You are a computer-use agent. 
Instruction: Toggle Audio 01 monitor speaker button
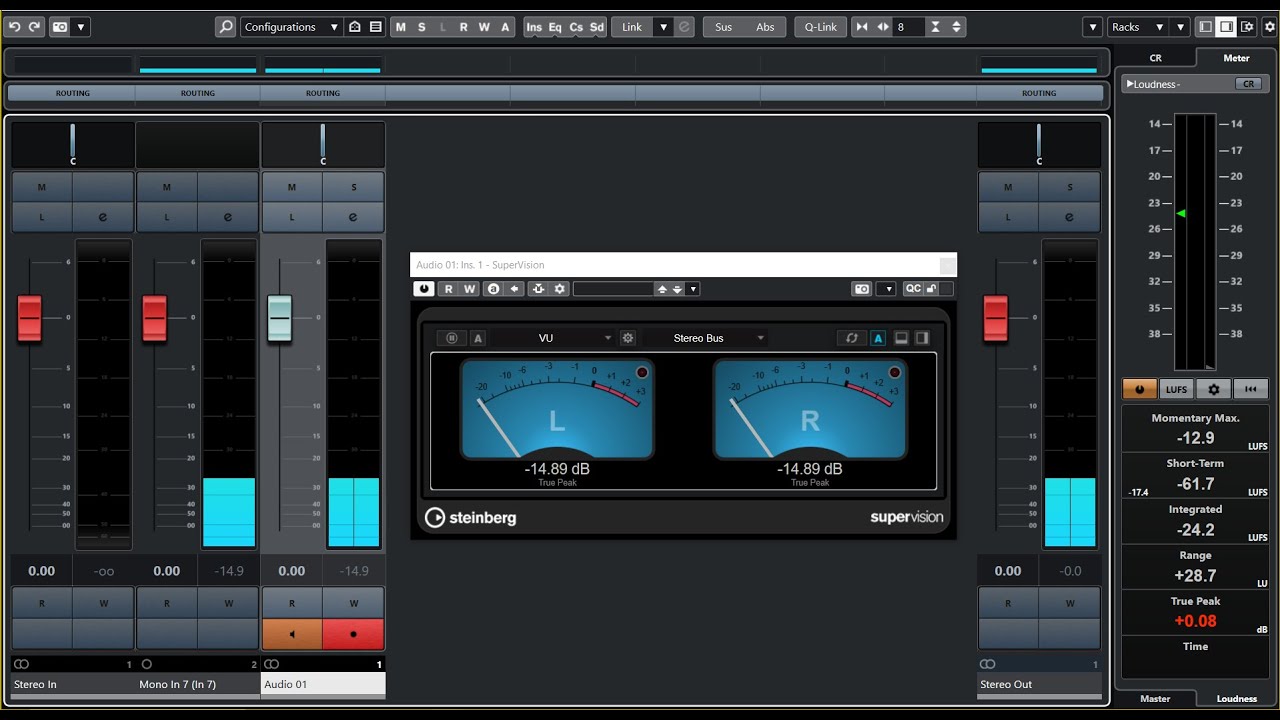292,634
